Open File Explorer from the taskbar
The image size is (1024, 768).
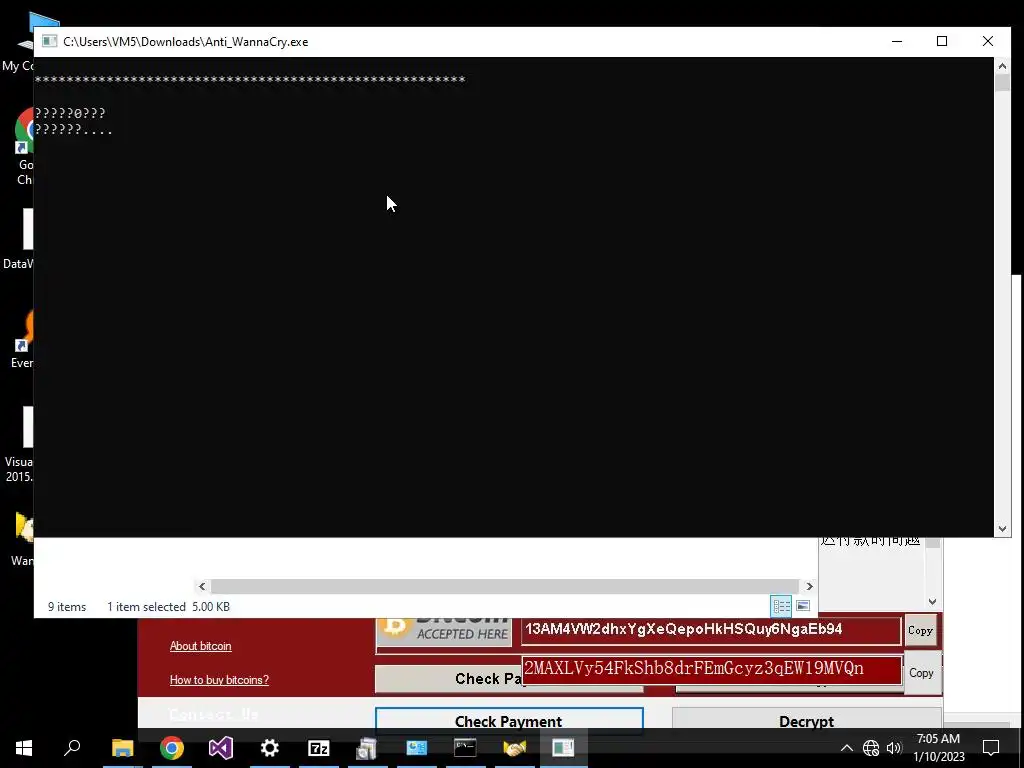(x=123, y=748)
